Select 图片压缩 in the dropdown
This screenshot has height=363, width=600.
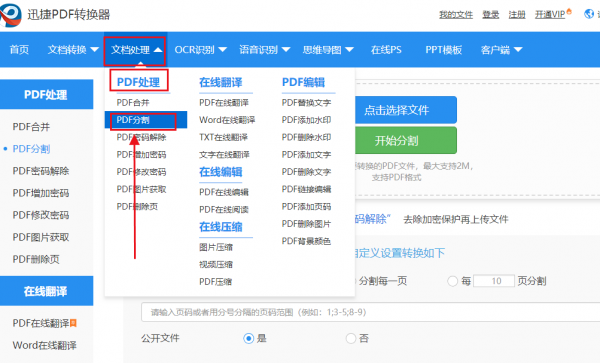(x=216, y=247)
